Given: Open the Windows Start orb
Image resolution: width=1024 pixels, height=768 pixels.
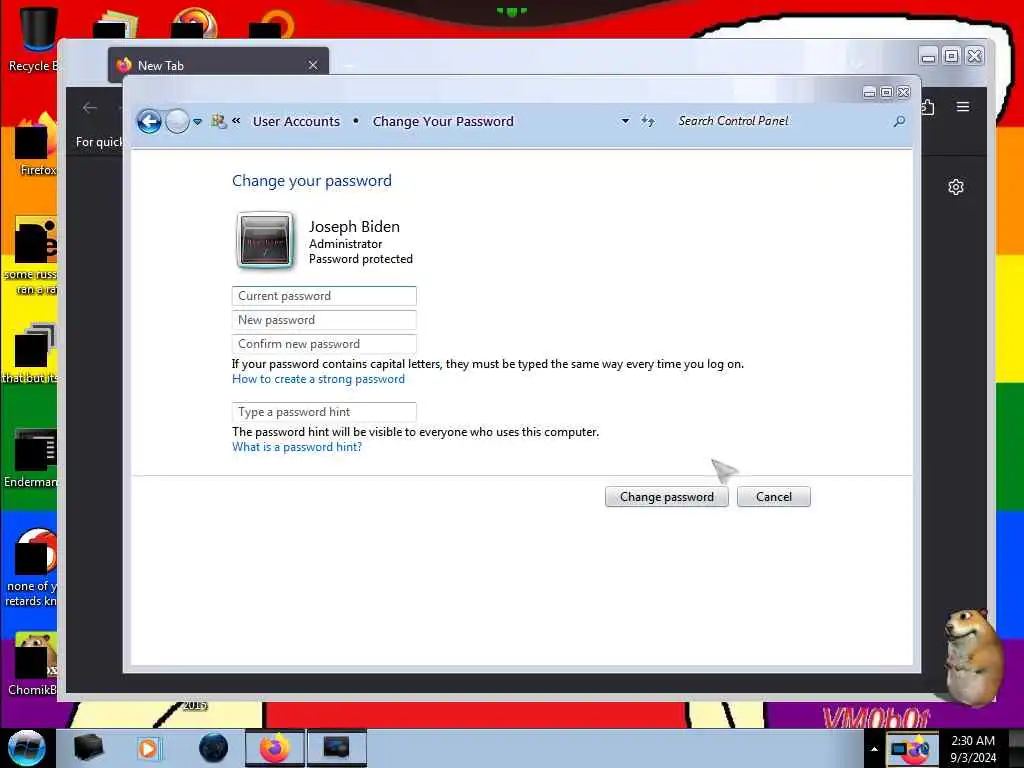Looking at the screenshot, I should (27, 748).
